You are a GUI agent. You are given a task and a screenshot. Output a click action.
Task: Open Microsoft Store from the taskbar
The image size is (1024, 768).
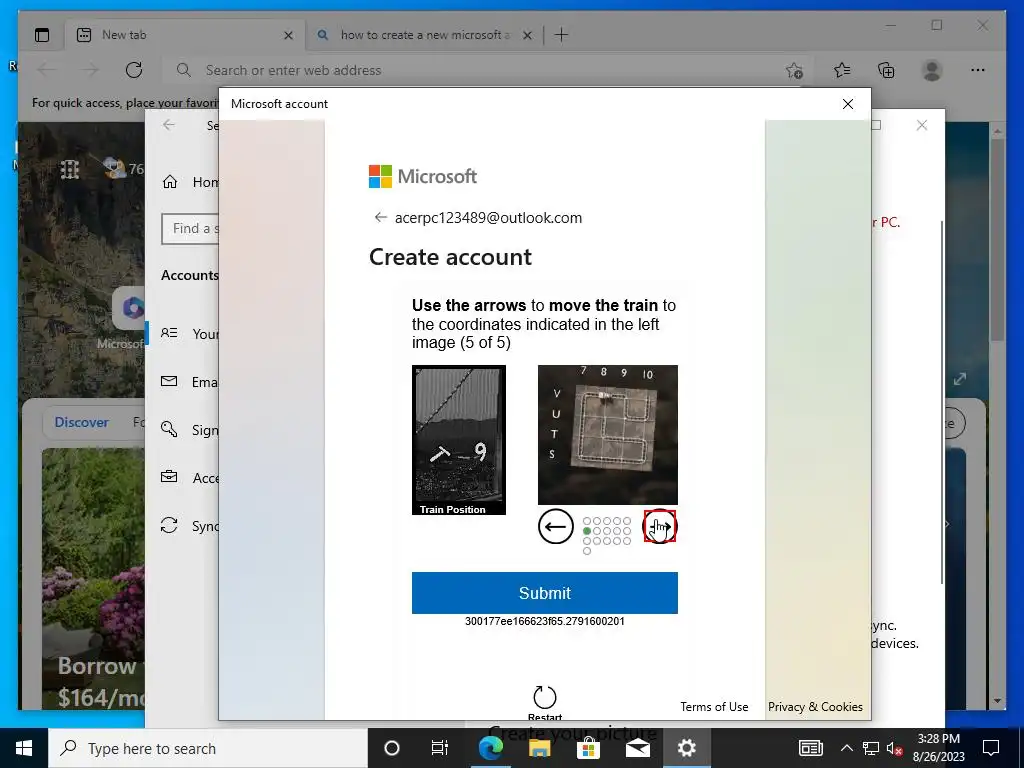[588, 748]
